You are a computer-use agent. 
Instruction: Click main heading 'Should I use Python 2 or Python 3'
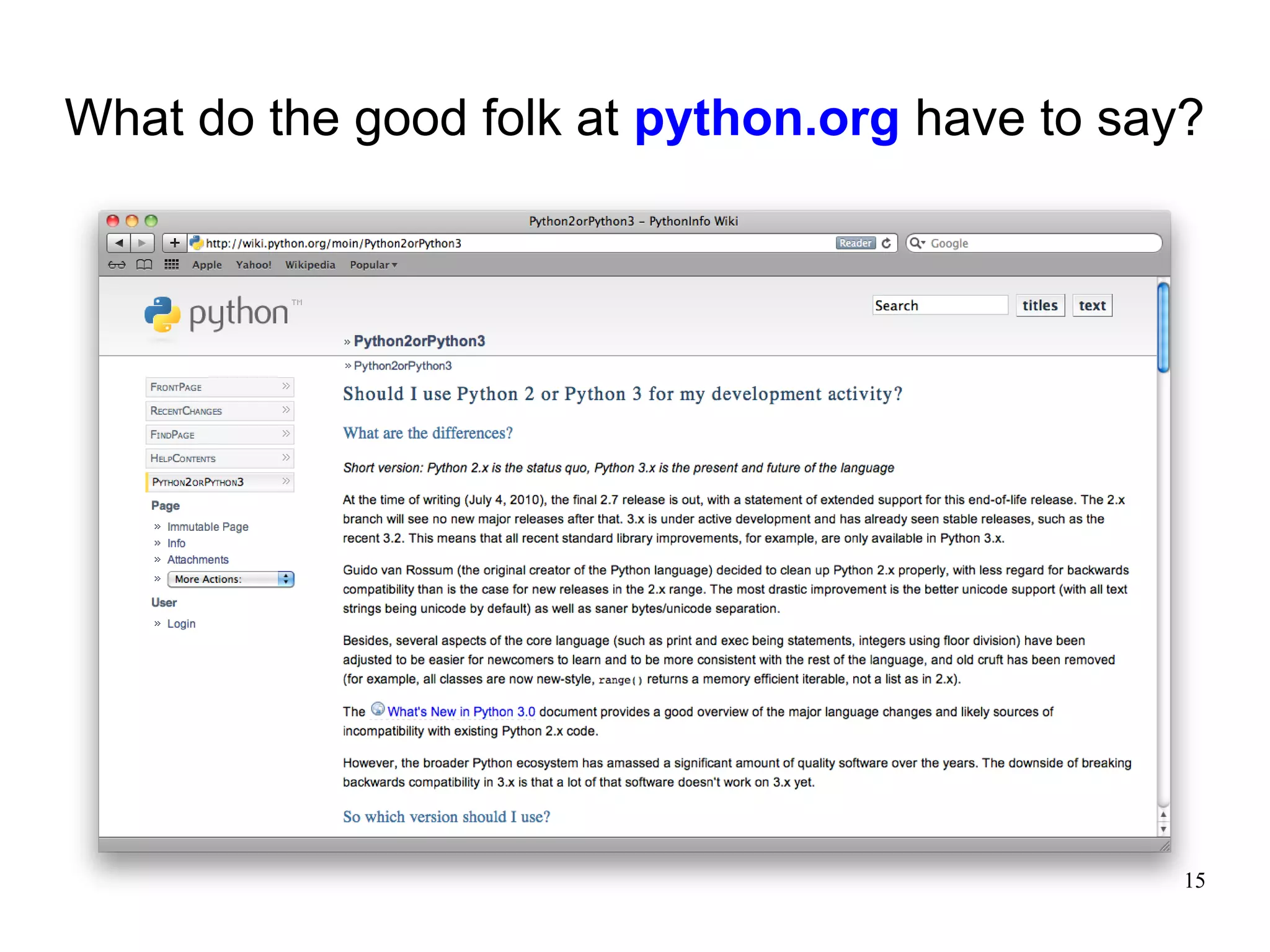click(x=623, y=394)
